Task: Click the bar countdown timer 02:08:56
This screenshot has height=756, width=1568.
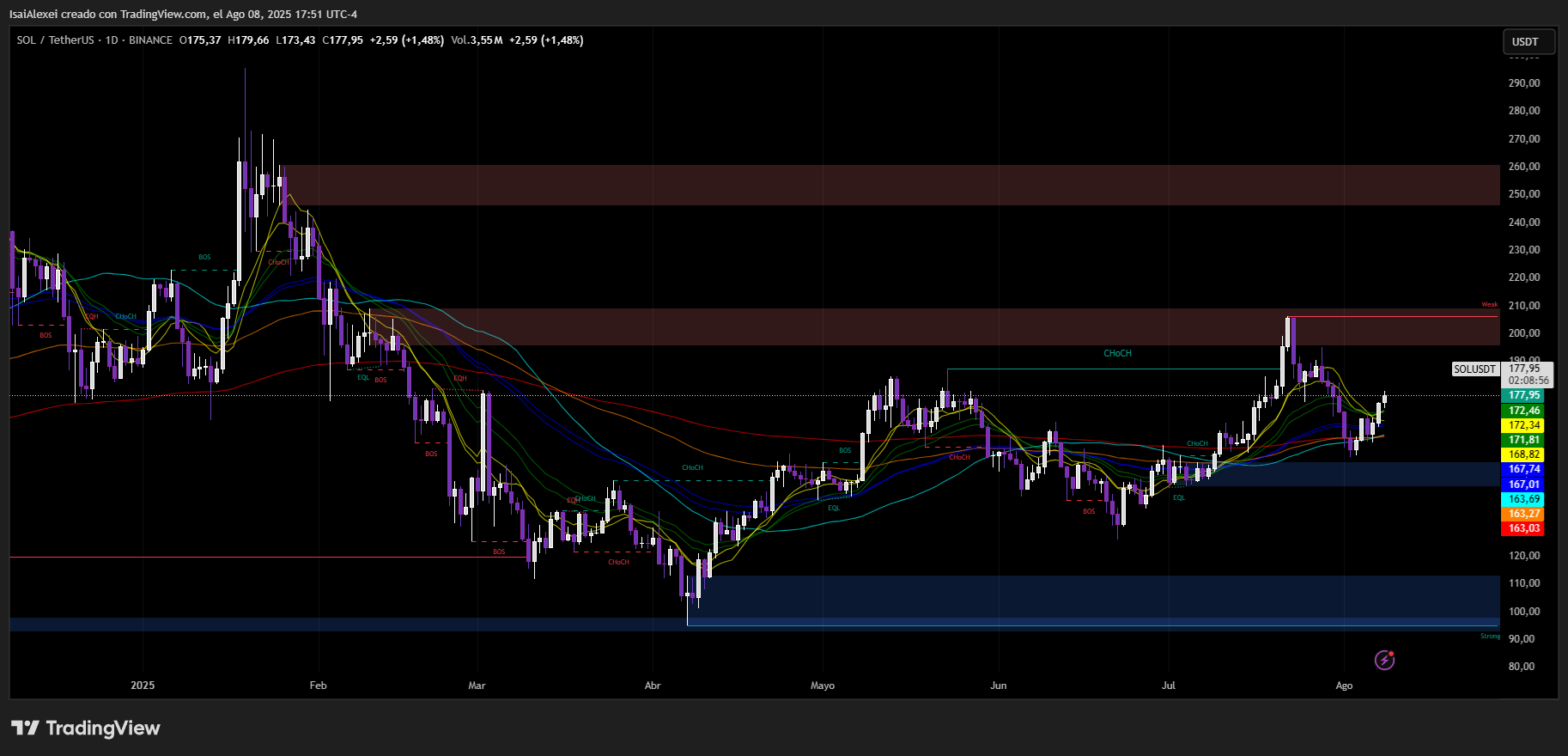Action: pos(1528,380)
